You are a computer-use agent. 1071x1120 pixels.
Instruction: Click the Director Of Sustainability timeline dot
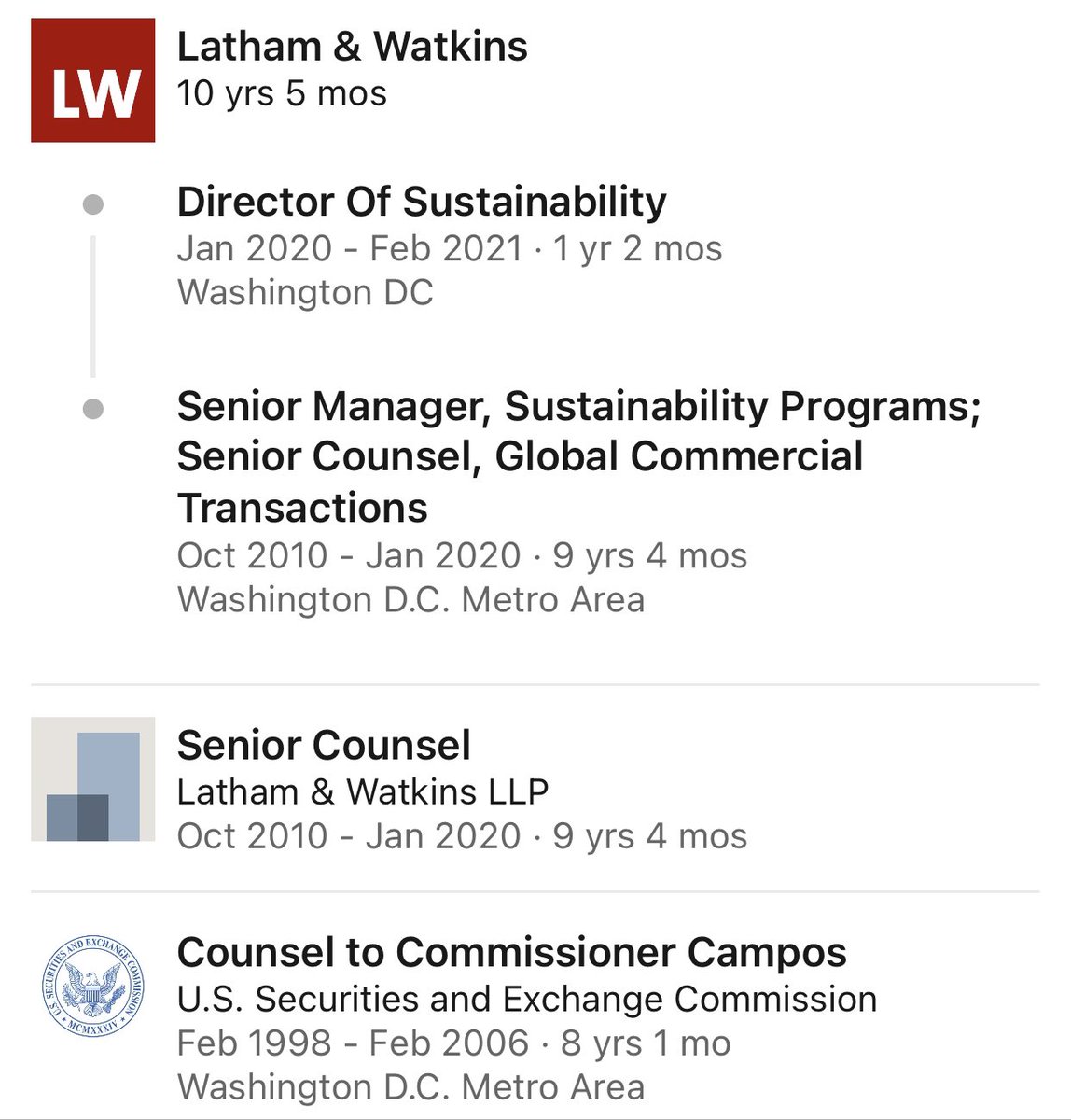[93, 204]
